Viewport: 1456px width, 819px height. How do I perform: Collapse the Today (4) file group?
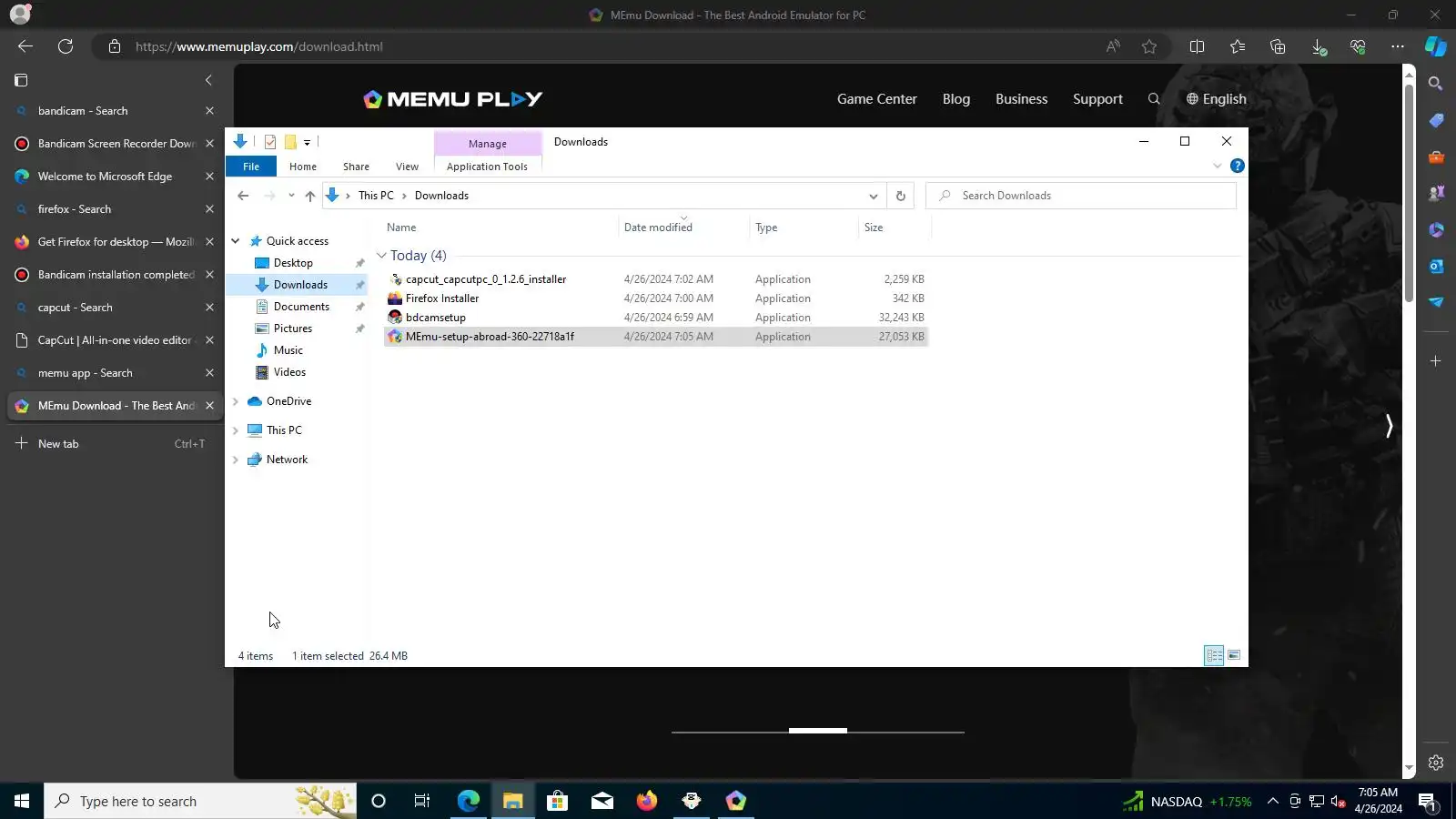click(382, 256)
